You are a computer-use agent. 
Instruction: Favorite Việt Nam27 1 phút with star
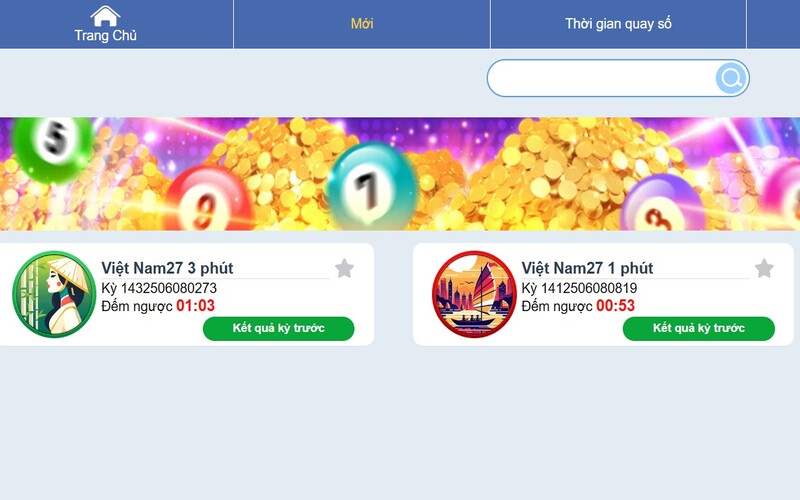coord(764,268)
